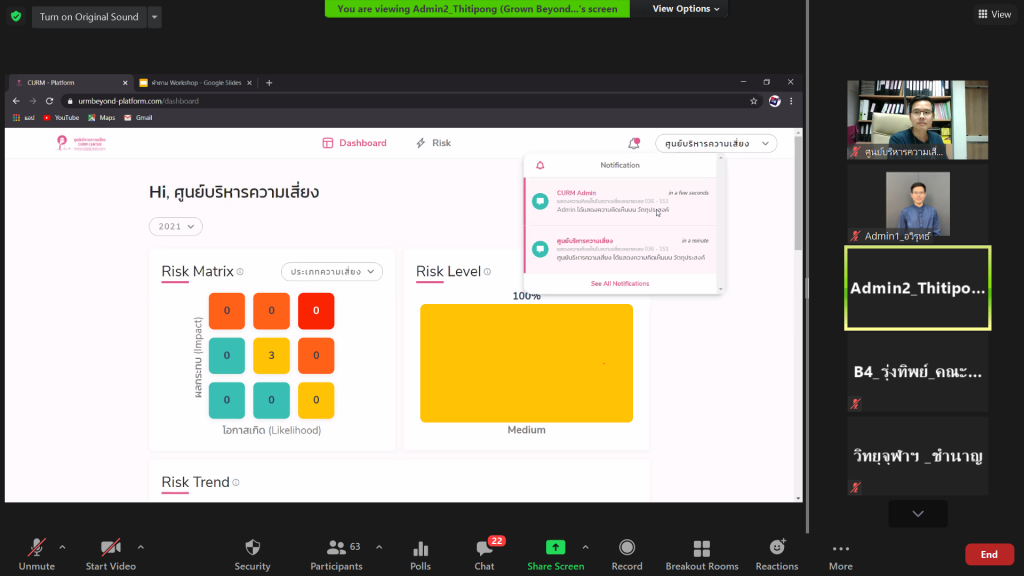Start Video camera
1024x576 pixels.
coord(110,554)
